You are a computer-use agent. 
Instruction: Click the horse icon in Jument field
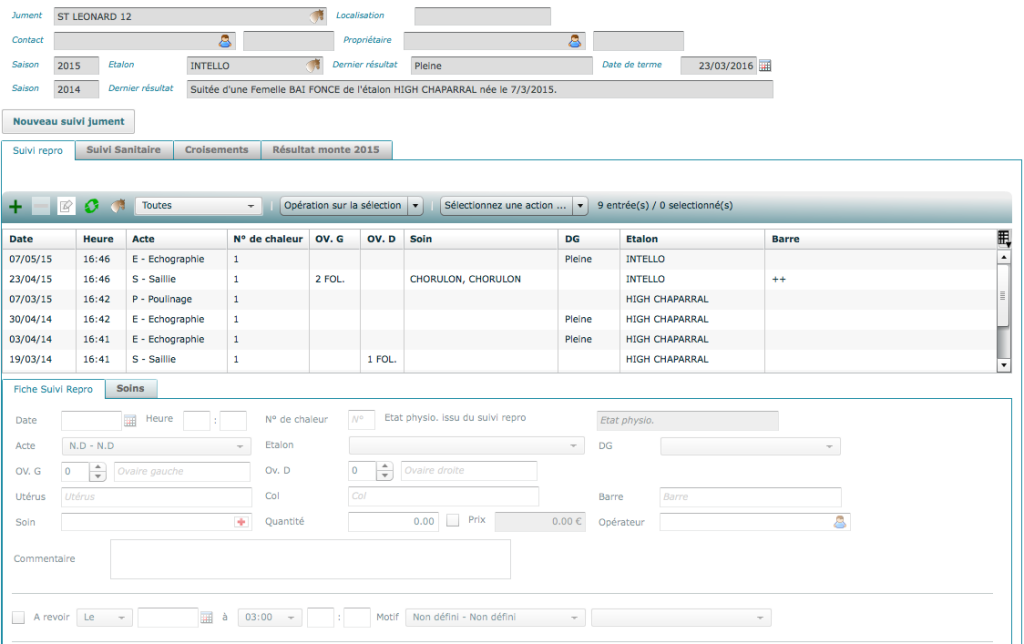click(x=317, y=16)
